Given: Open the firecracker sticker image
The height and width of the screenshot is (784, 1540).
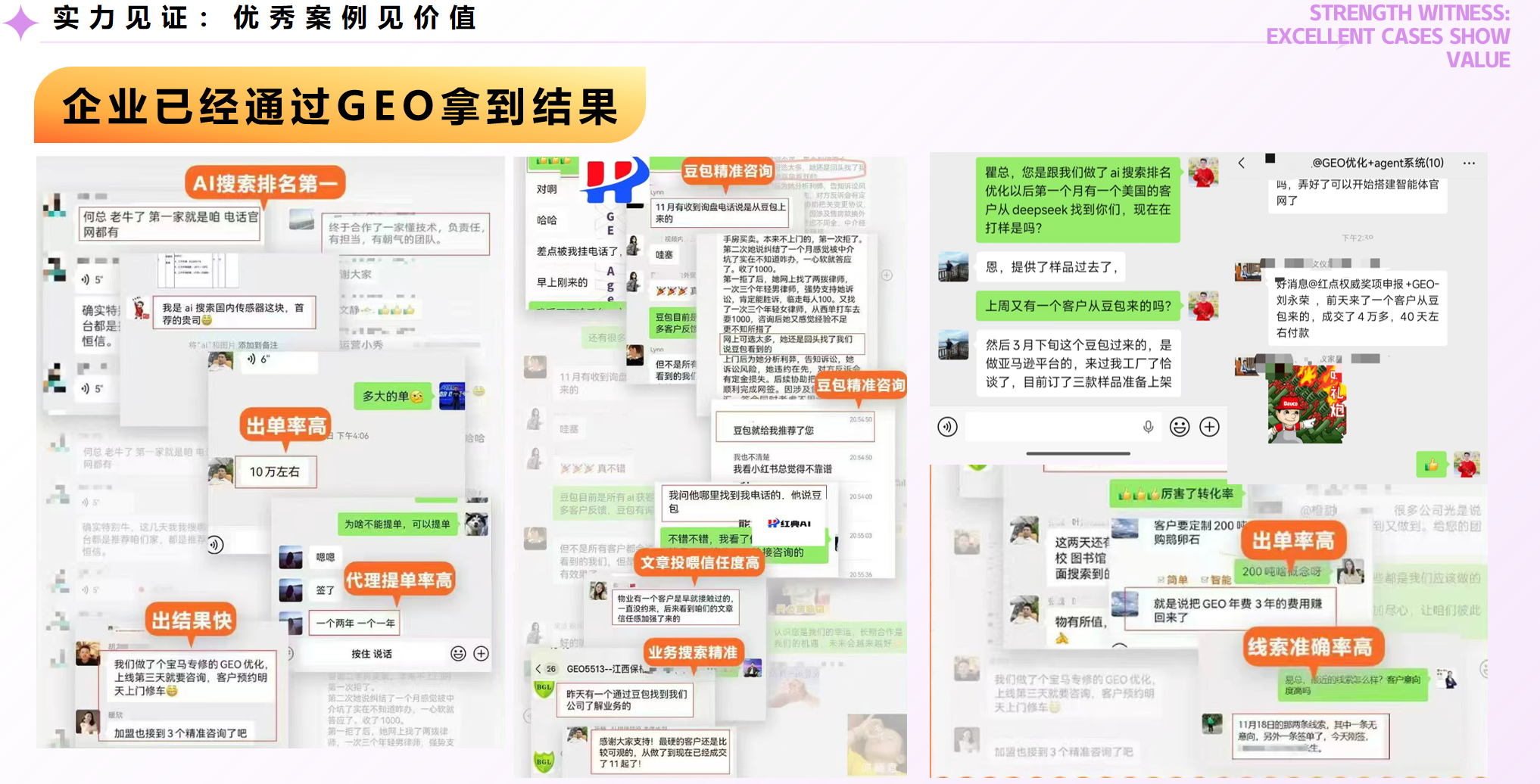Looking at the screenshot, I should [1306, 403].
